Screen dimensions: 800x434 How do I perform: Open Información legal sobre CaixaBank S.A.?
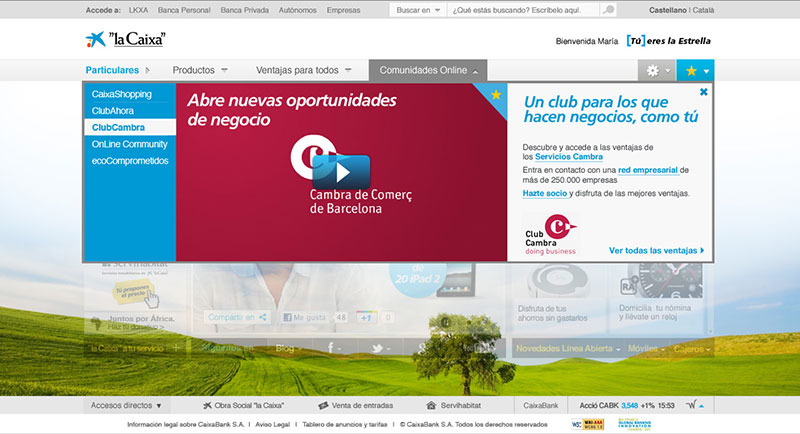click(x=186, y=424)
